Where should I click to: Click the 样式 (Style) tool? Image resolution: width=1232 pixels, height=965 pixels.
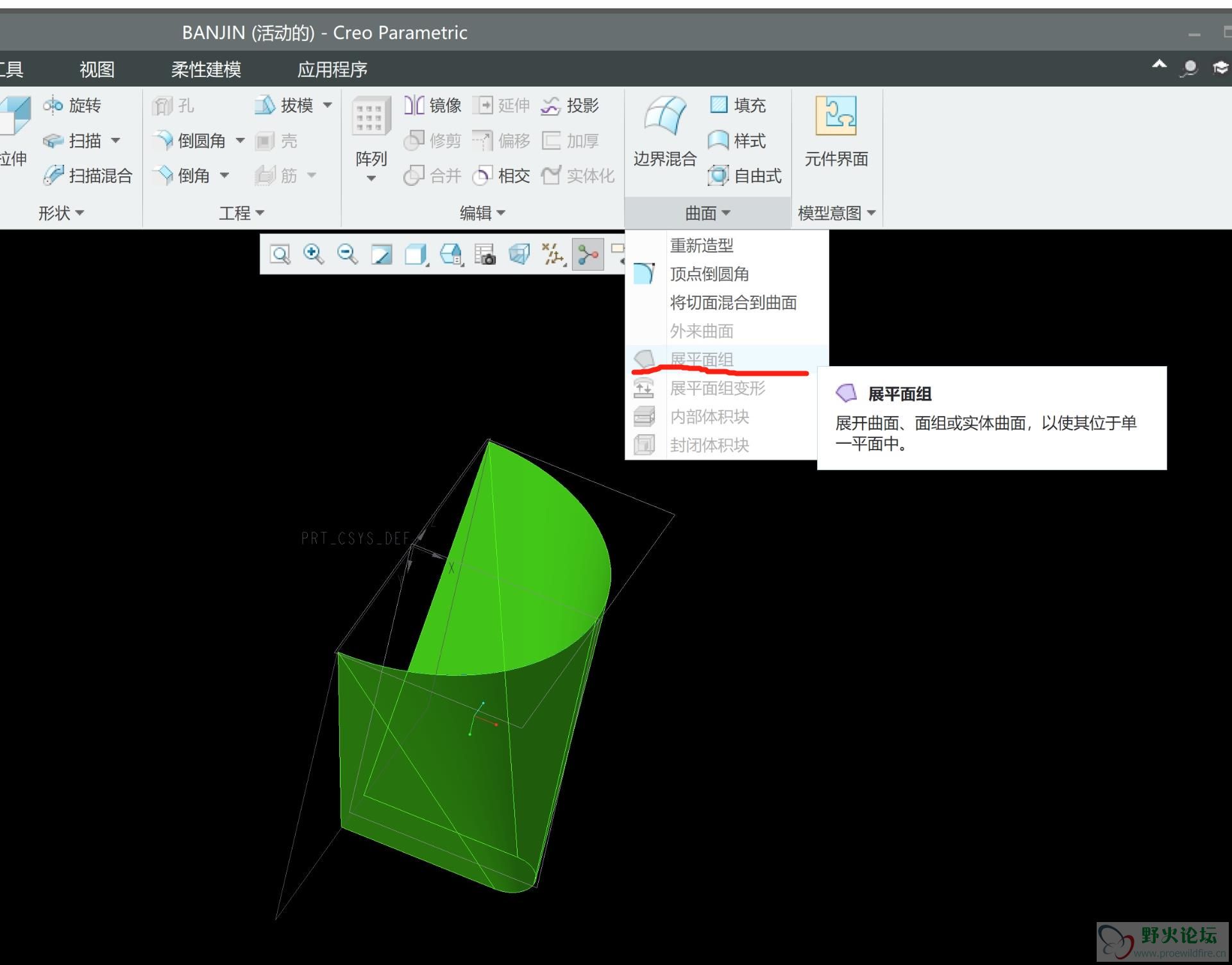(x=738, y=140)
